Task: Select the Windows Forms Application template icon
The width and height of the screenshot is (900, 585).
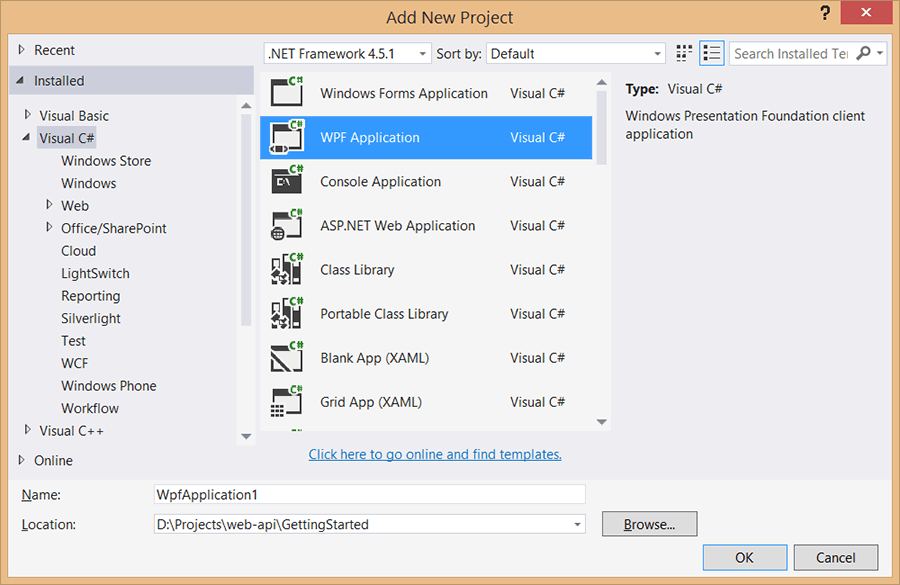Action: (x=286, y=92)
